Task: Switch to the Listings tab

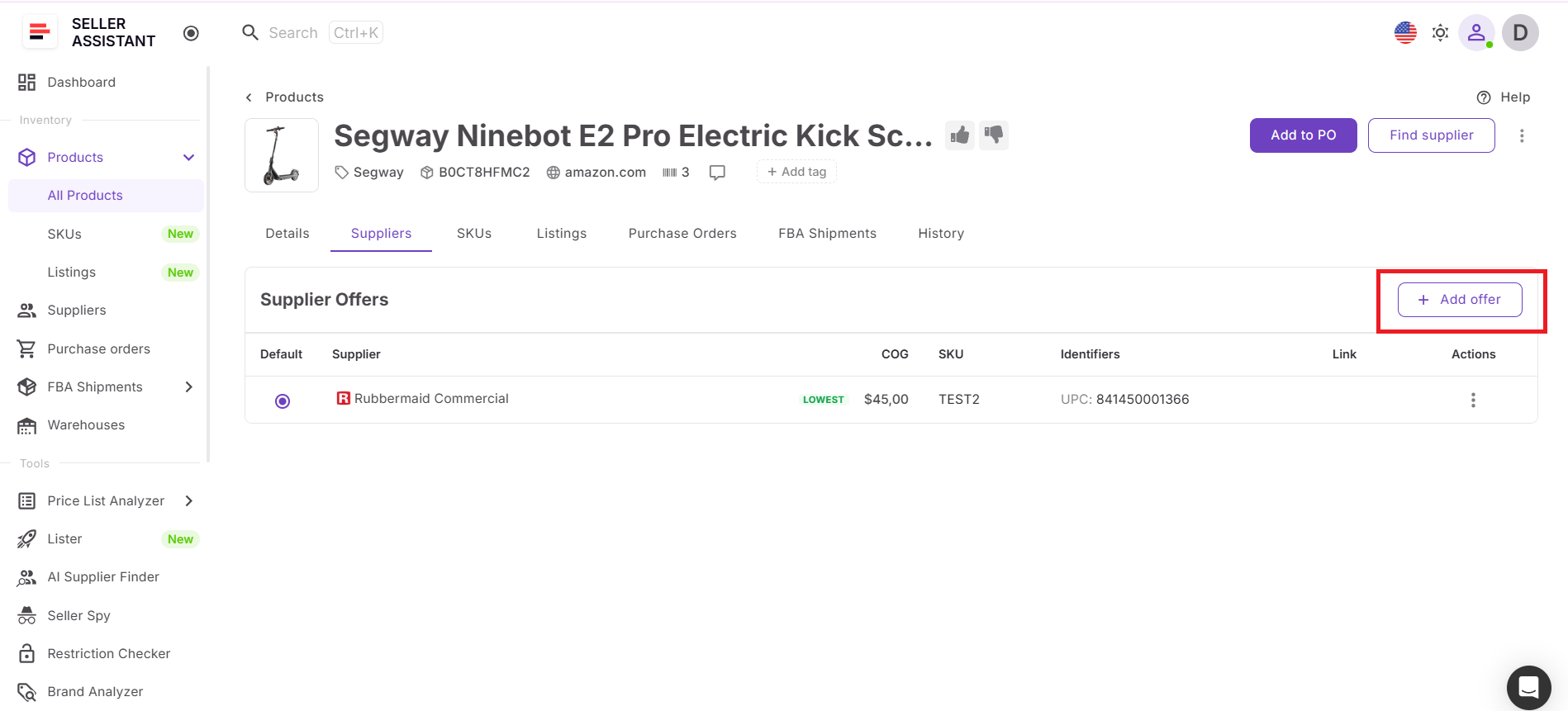Action: click(562, 234)
